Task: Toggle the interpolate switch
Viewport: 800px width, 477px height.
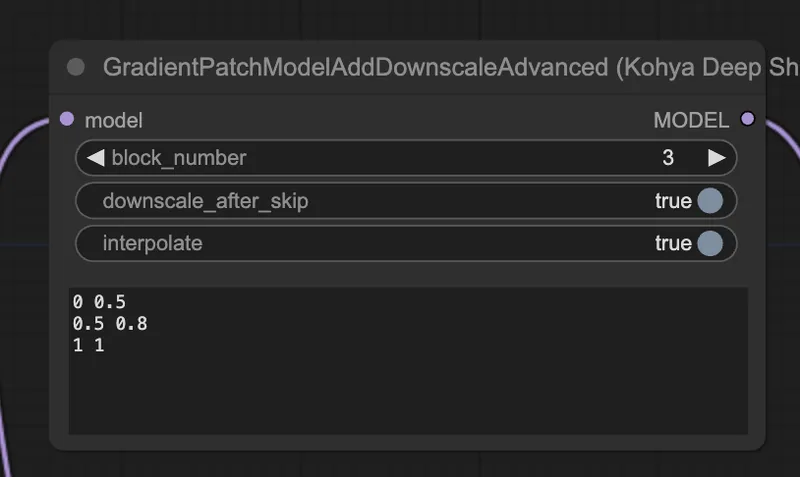Action: (710, 243)
